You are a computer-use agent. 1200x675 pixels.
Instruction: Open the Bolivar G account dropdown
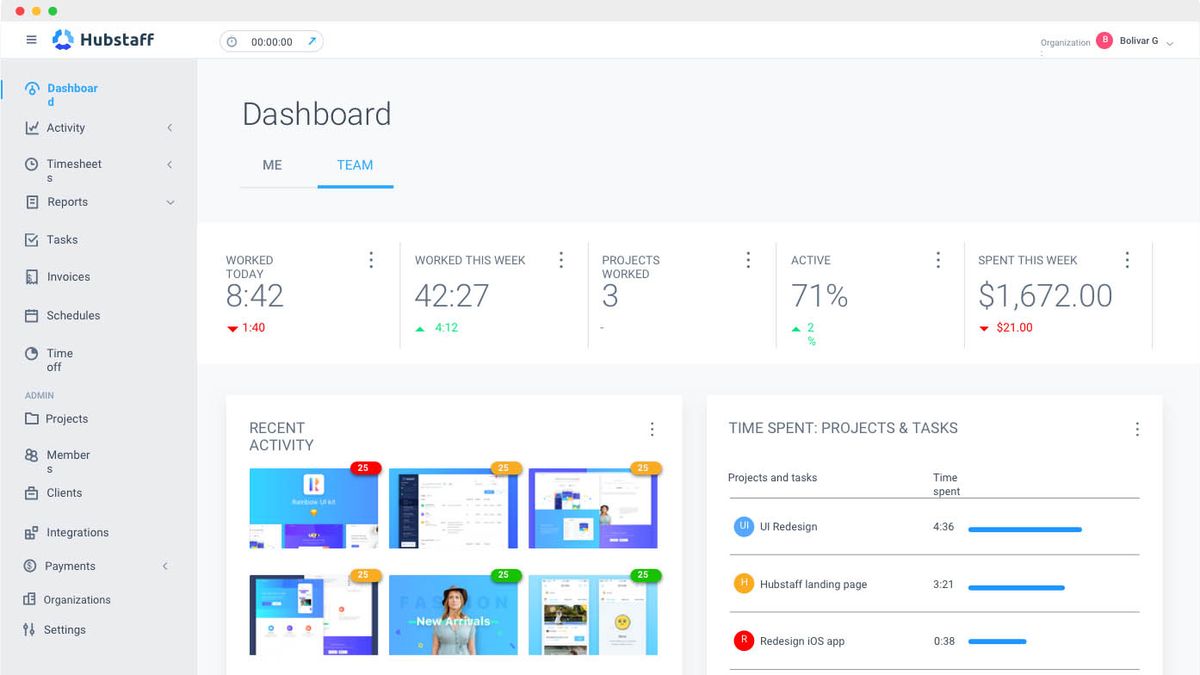[1138, 40]
